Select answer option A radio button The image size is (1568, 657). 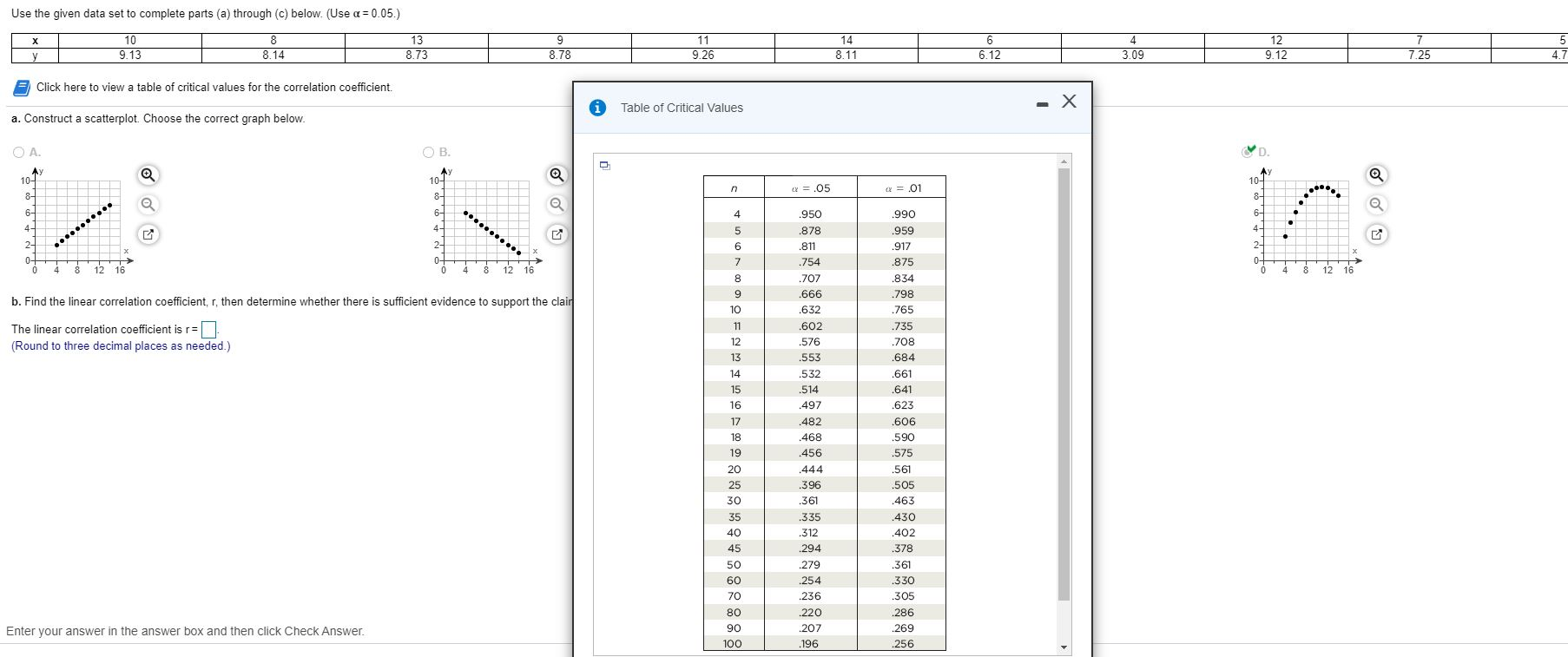(19, 152)
